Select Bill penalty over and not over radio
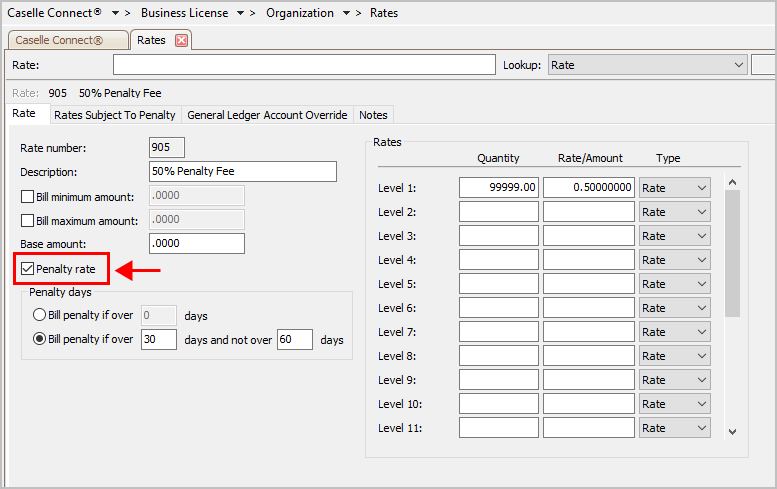Viewport: 777px width, 489px height. (39, 339)
